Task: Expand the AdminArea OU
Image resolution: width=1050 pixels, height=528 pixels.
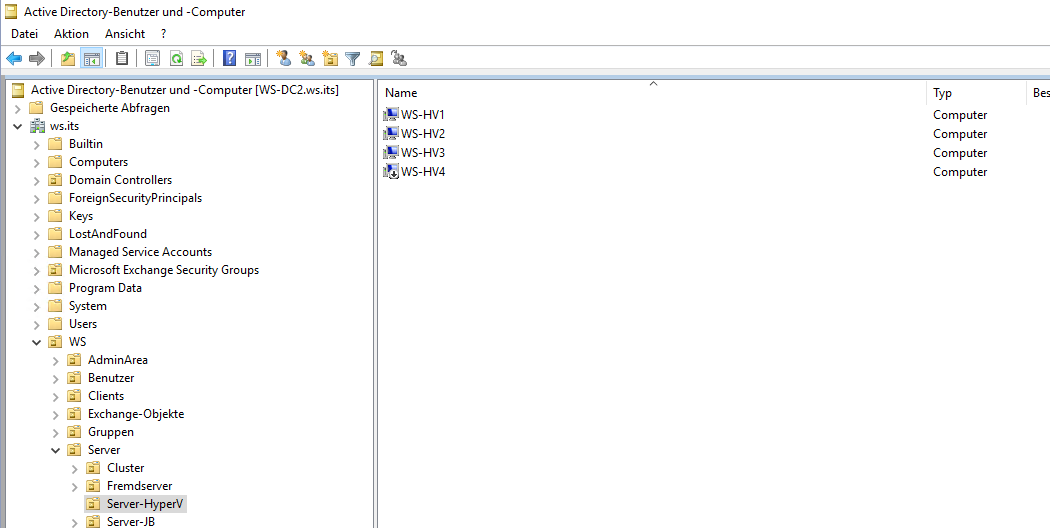Action: [x=56, y=360]
